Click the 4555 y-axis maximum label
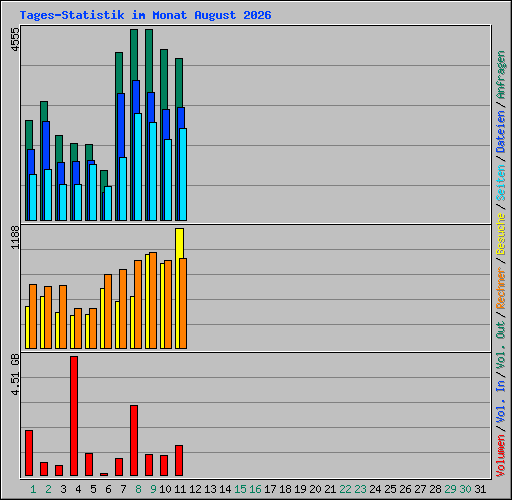The image size is (512, 500). click(15, 40)
